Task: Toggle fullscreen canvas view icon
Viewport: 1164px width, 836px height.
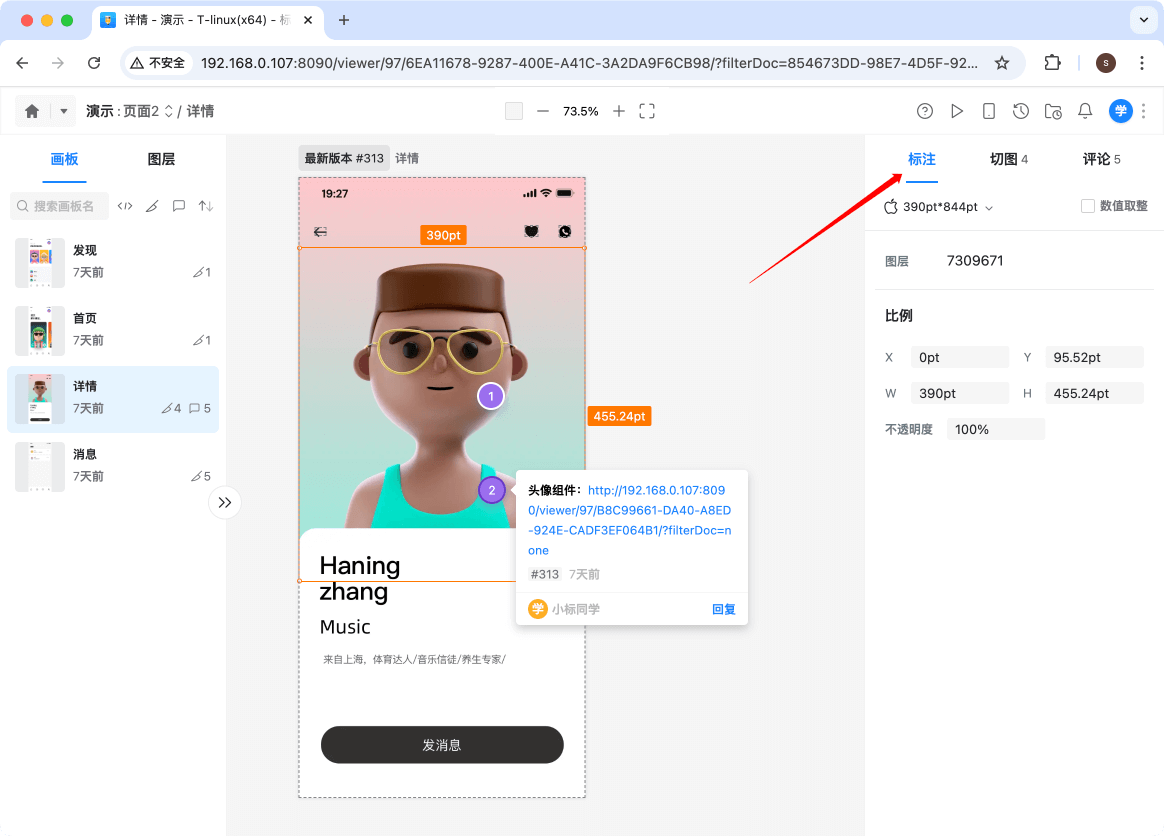Action: click(647, 111)
